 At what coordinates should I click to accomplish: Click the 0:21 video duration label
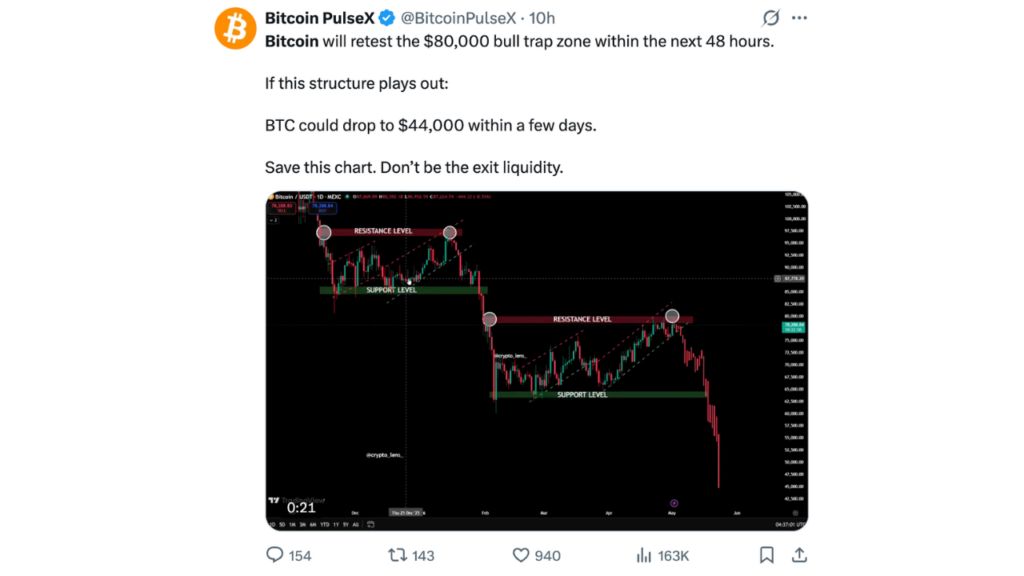click(301, 507)
